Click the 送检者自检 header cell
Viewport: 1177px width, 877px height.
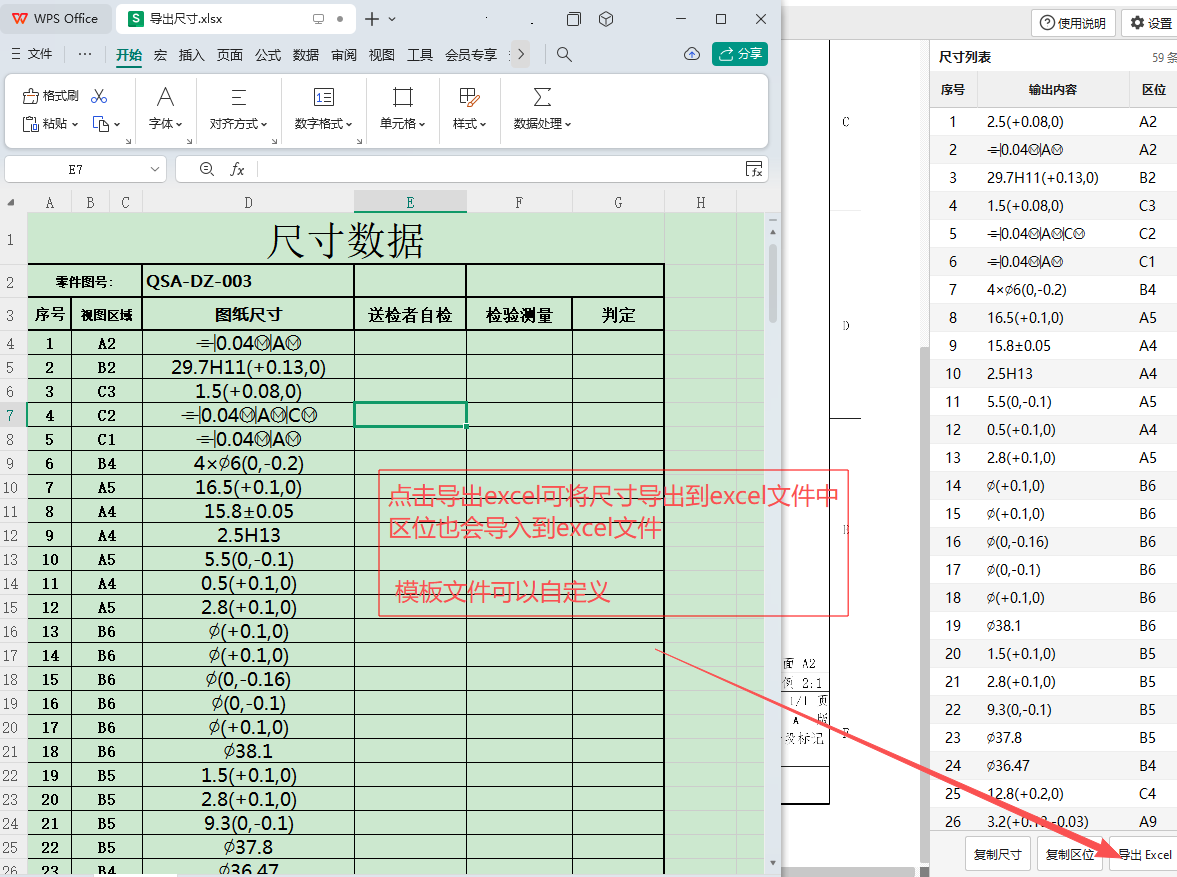(x=410, y=315)
